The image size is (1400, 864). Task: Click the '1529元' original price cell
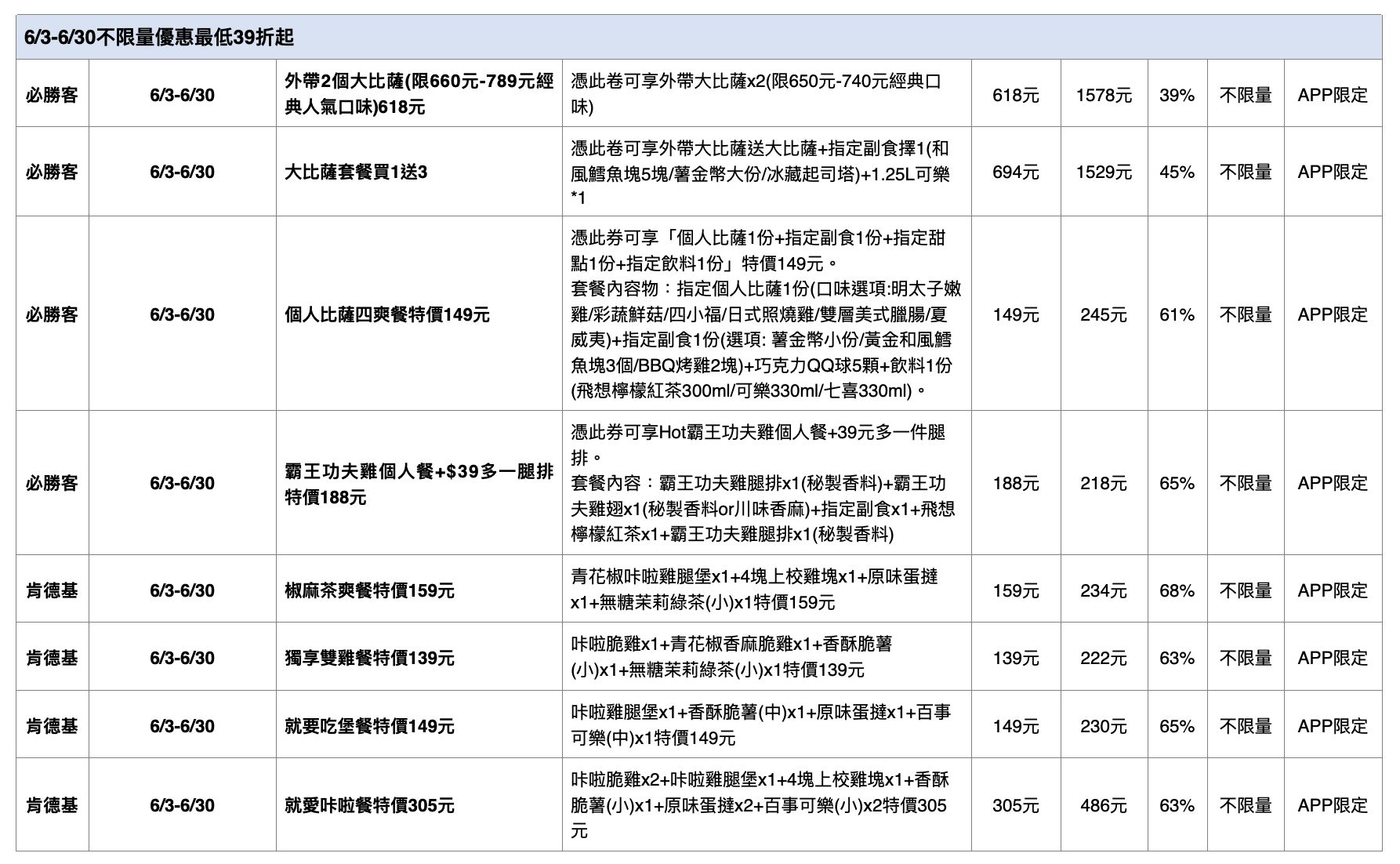1104,172
